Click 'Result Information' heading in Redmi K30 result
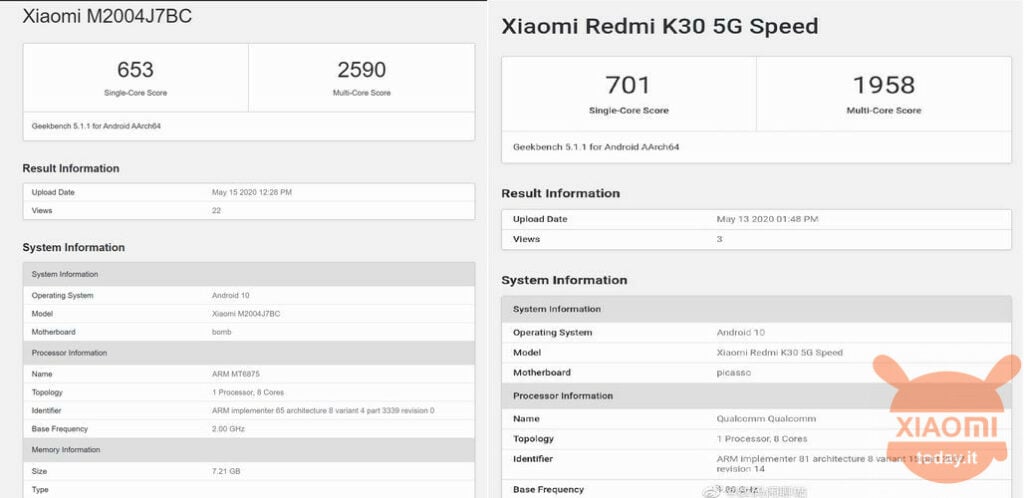This screenshot has height=498, width=1024. pos(560,193)
